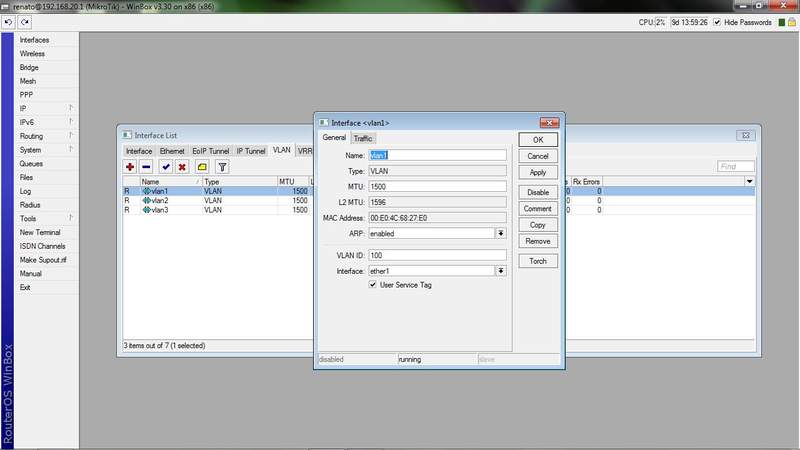Switch to the Traffic tab in the vlan1 dialog
The height and width of the screenshot is (450, 800).
363,138
